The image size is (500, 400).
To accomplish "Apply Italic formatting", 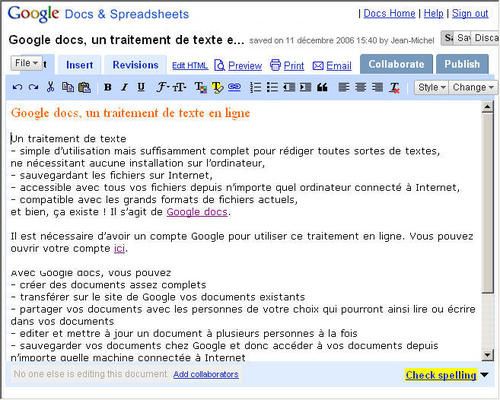I will point(124,87).
